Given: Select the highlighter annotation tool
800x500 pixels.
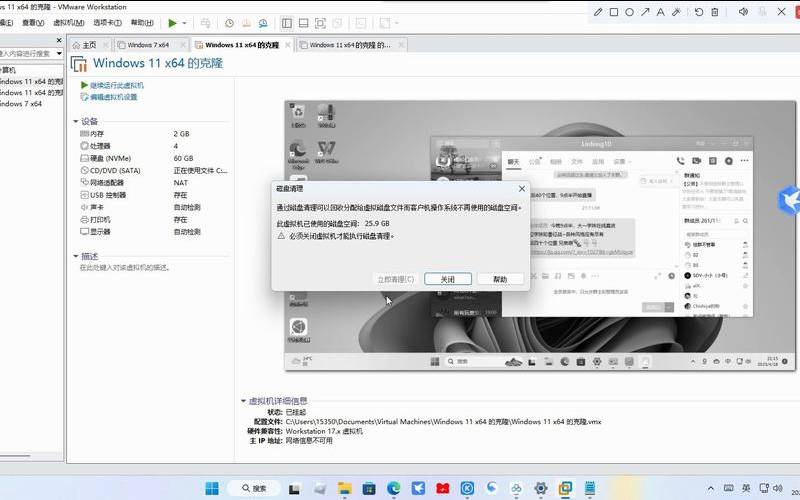Looking at the screenshot, I should (677, 12).
